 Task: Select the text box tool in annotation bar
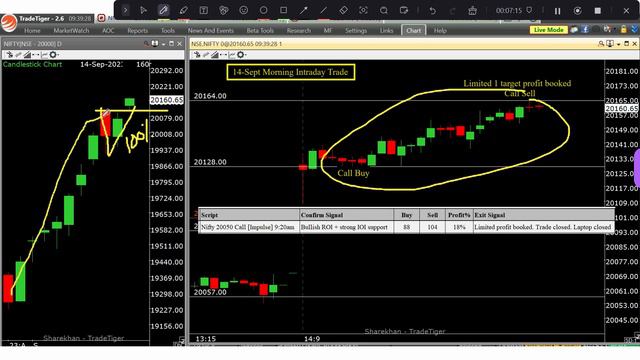point(203,10)
